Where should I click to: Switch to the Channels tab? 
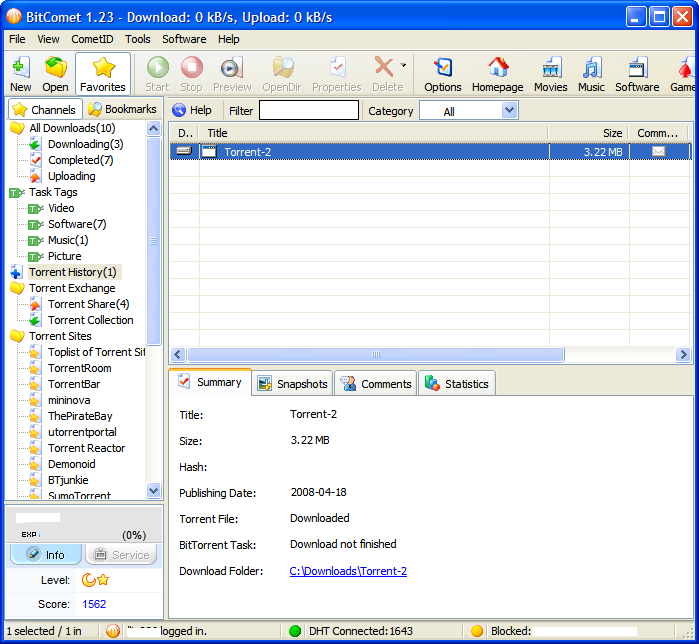(45, 109)
